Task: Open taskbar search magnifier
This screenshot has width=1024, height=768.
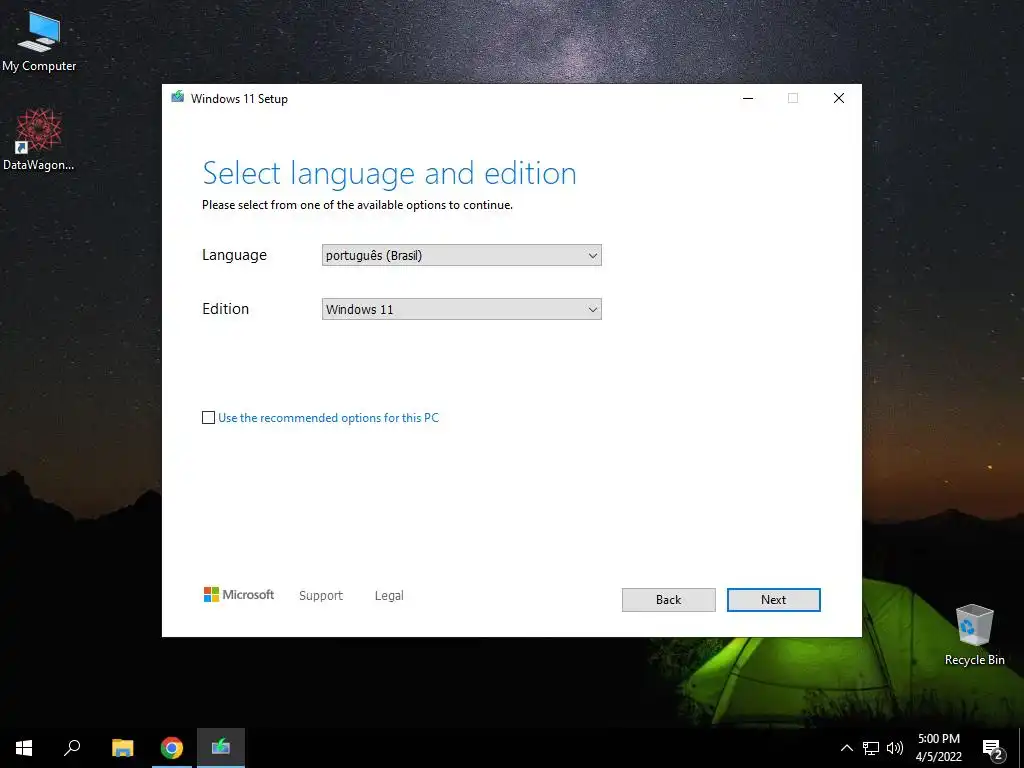Action: point(72,748)
